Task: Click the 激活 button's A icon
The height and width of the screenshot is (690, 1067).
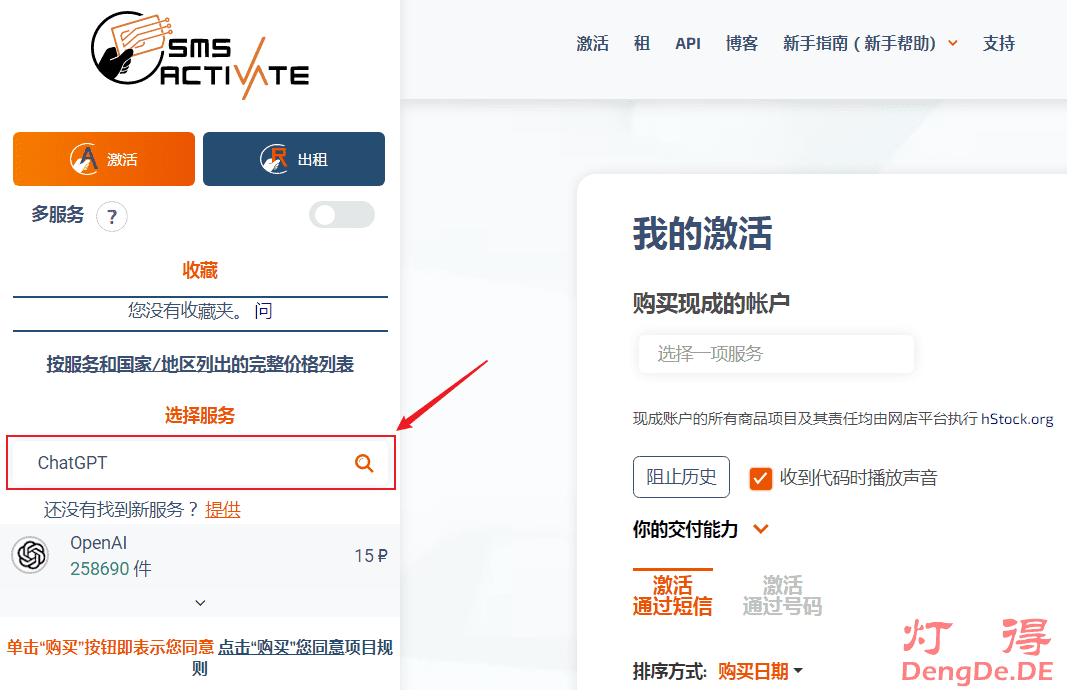Action: [85, 159]
